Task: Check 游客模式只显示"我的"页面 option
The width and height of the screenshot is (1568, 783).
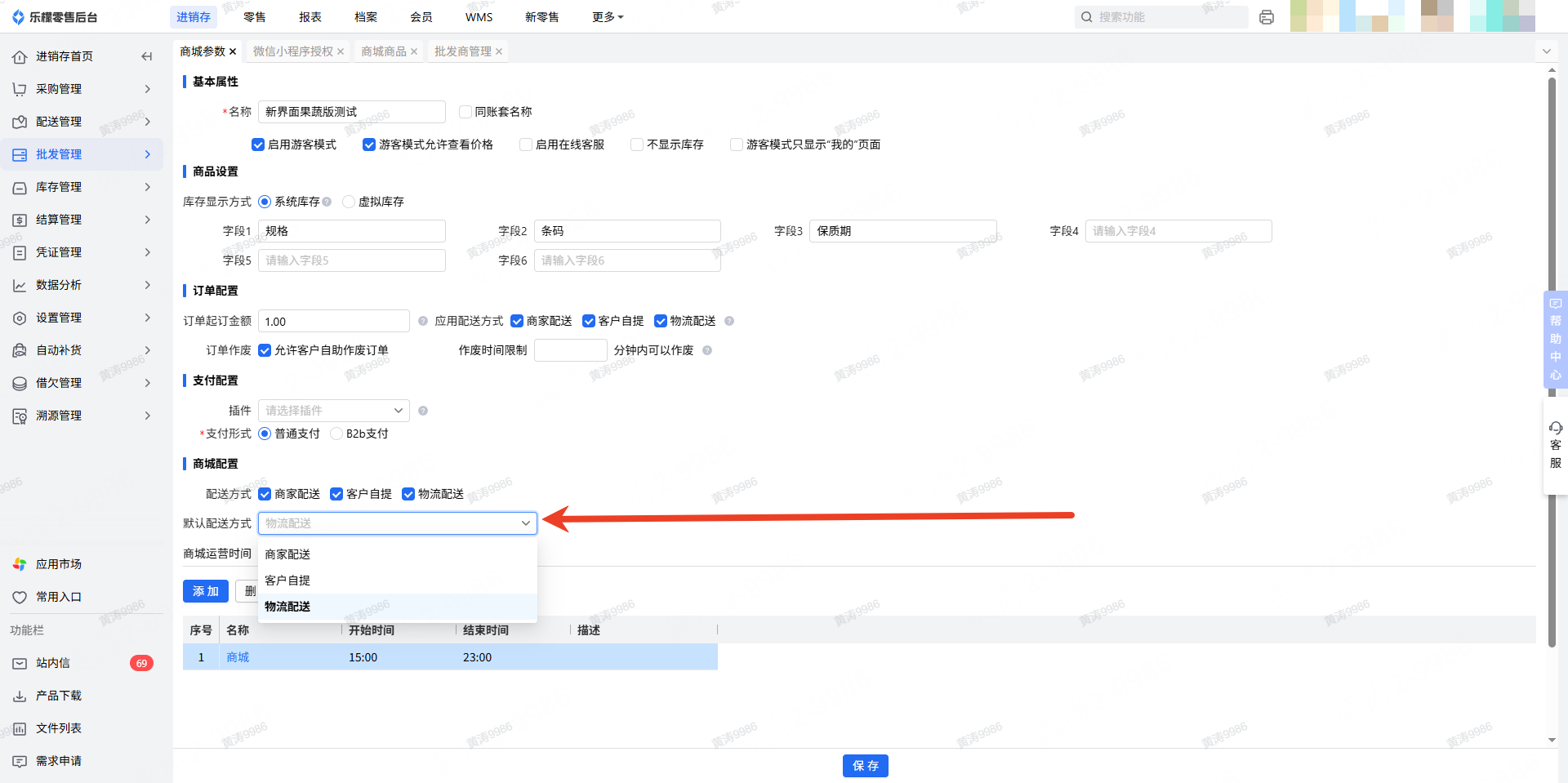Action: coord(737,145)
